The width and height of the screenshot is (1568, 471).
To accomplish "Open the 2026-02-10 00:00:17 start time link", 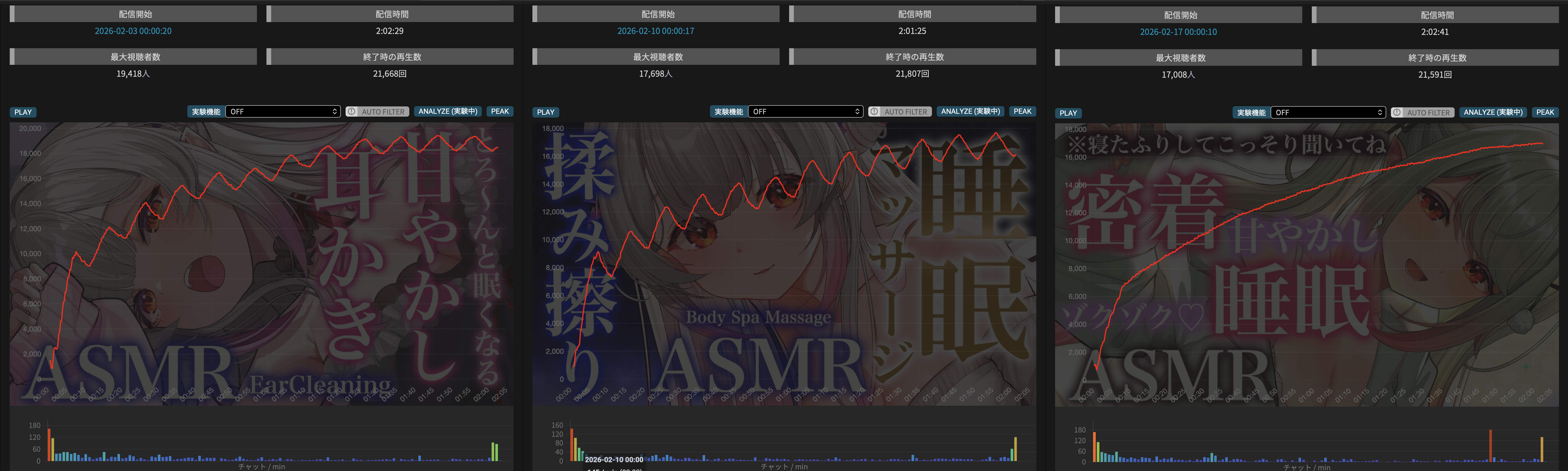I will coord(656,31).
